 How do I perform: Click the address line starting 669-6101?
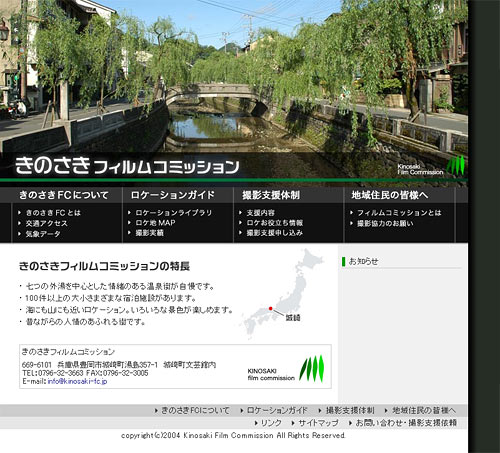coord(119,365)
